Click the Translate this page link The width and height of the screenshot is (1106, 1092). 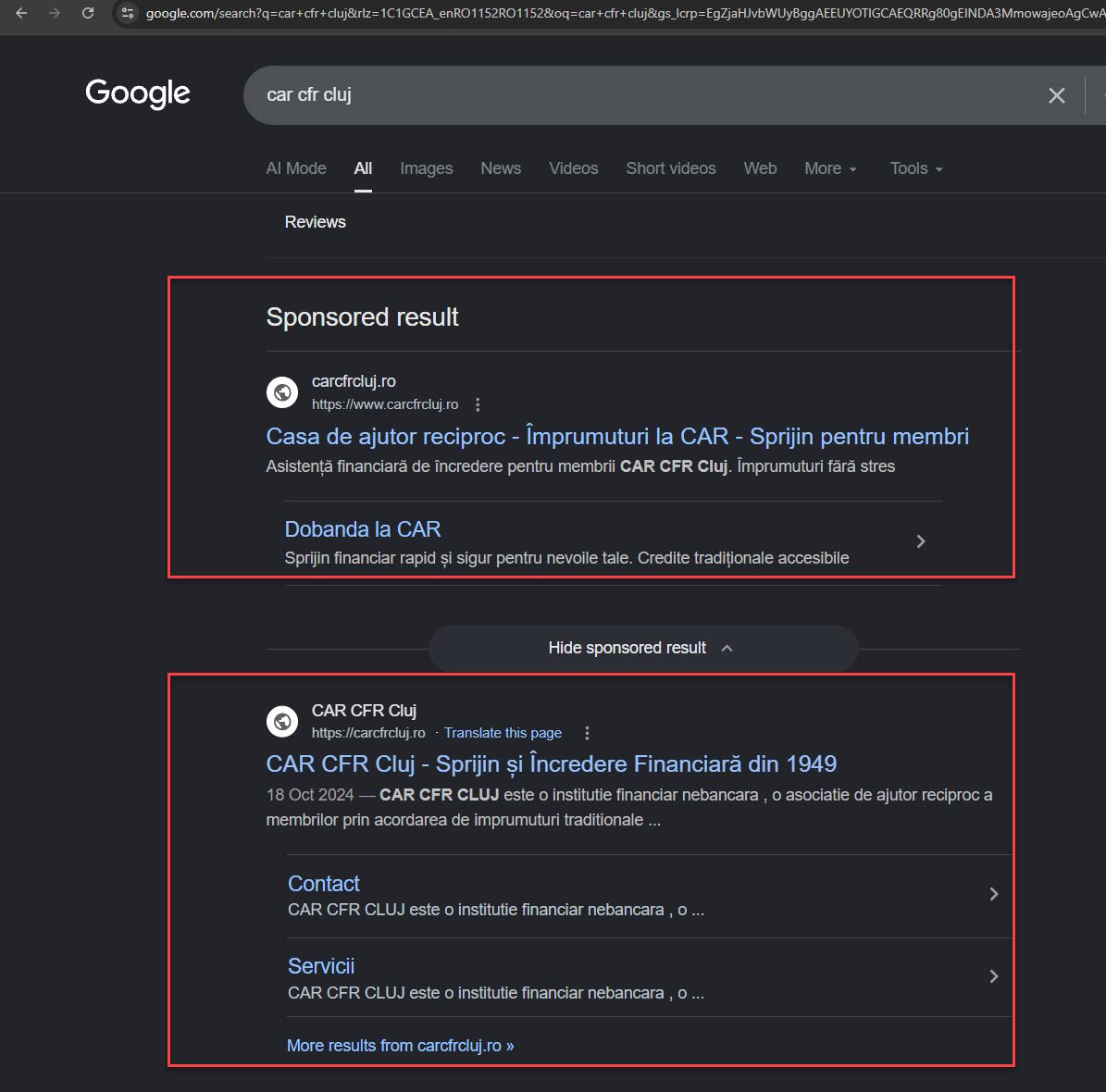(503, 733)
